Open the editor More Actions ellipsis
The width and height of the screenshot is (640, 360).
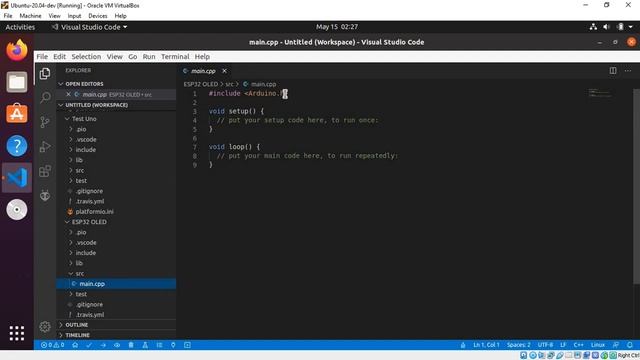(628, 71)
